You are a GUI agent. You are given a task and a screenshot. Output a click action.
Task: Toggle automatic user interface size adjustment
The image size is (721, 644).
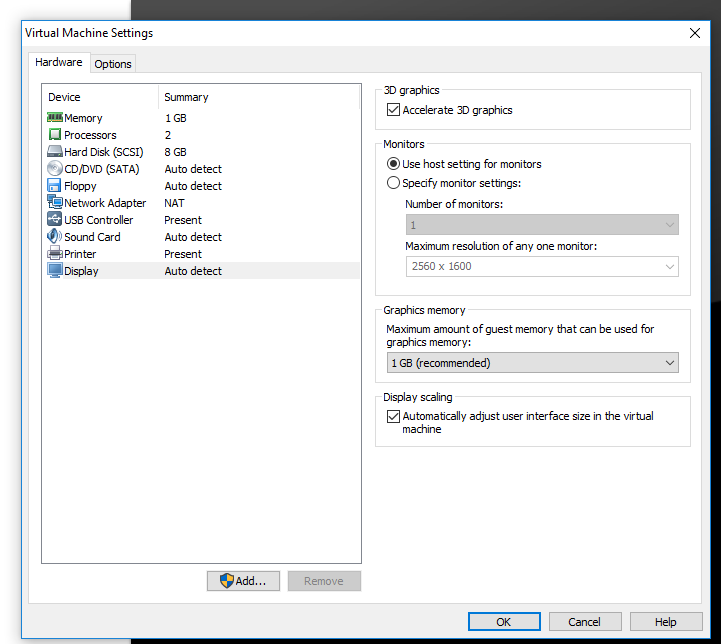(393, 416)
